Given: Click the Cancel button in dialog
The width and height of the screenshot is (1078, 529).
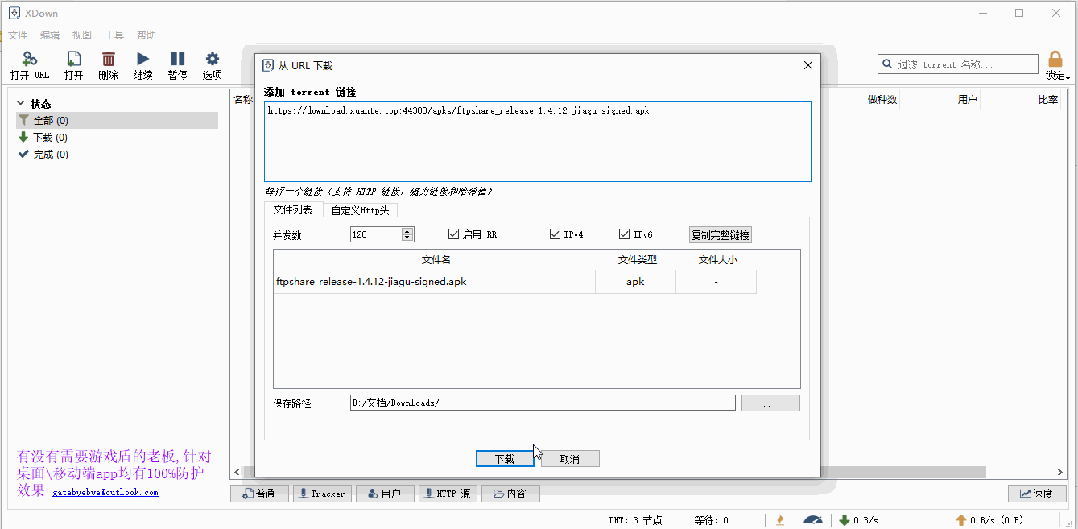Looking at the screenshot, I should [x=569, y=458].
